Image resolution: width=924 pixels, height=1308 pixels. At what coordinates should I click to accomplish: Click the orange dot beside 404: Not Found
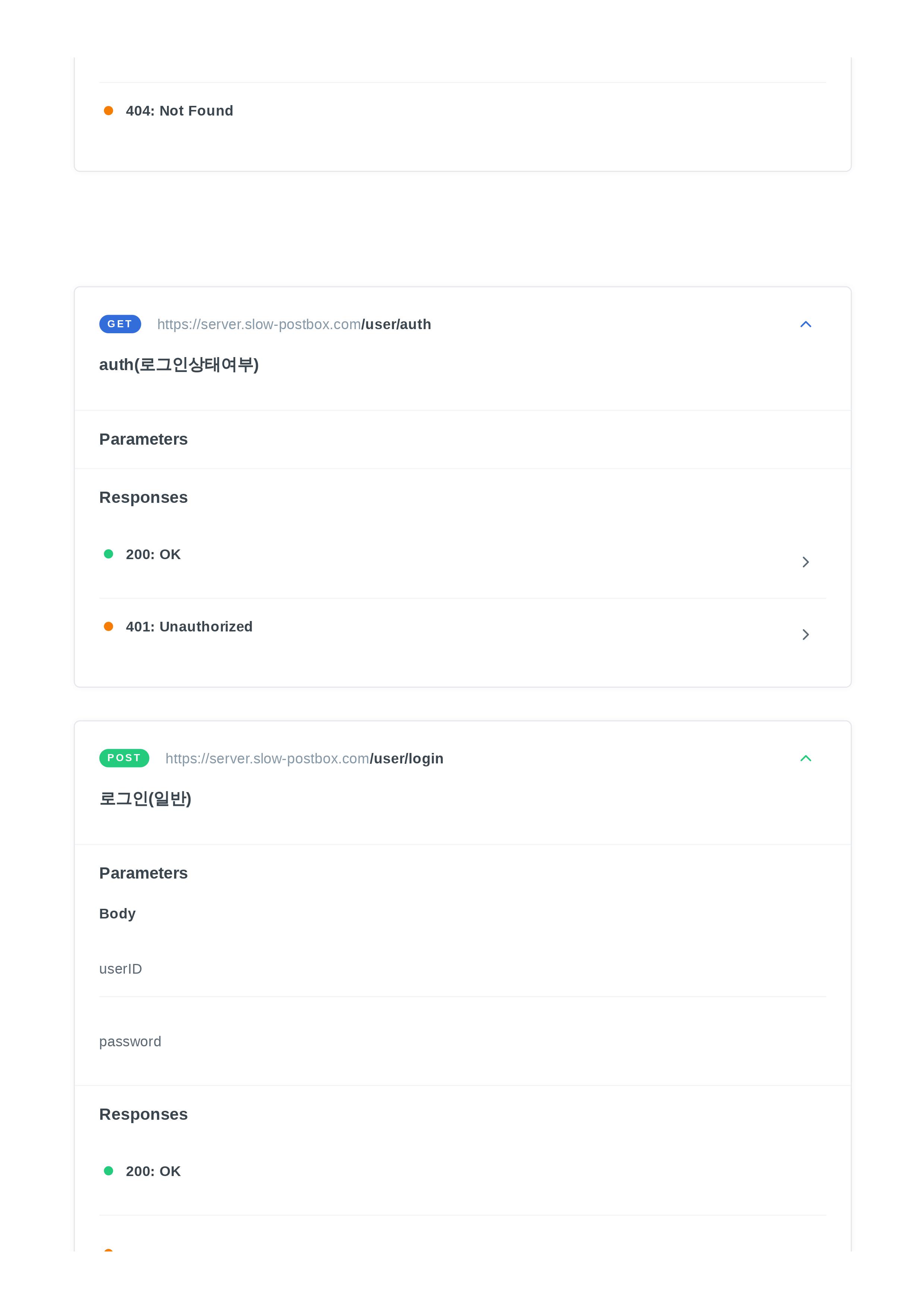pyautogui.click(x=108, y=110)
